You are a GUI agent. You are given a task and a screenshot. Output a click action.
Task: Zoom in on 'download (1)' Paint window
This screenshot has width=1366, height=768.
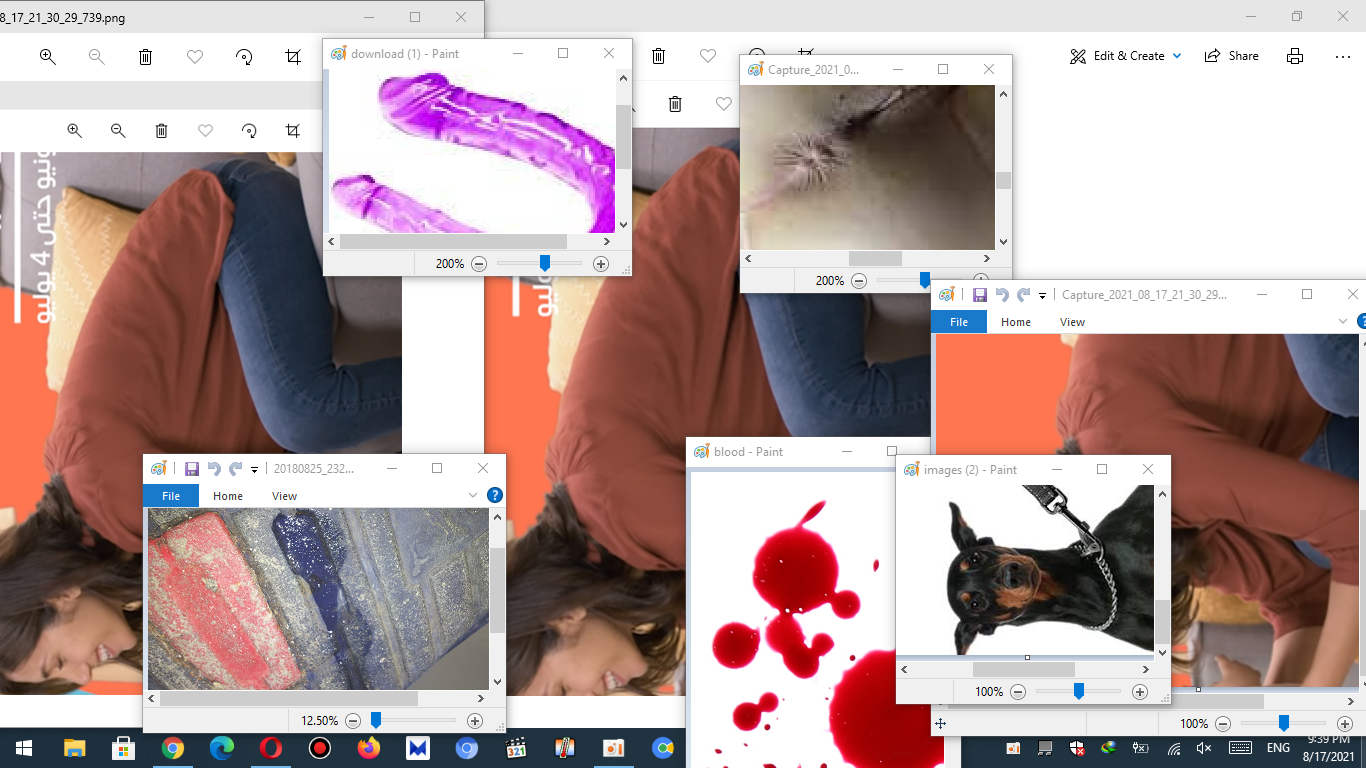600,264
